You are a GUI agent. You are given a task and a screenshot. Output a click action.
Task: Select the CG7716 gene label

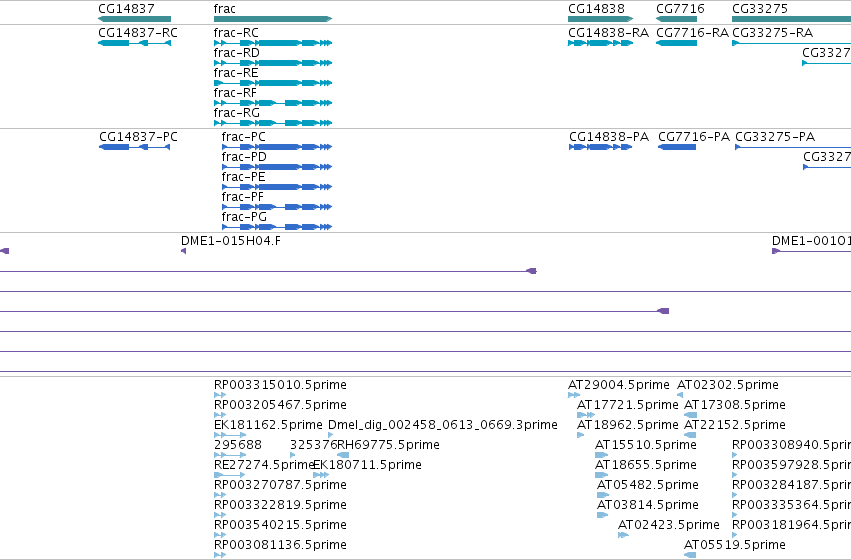(x=680, y=9)
